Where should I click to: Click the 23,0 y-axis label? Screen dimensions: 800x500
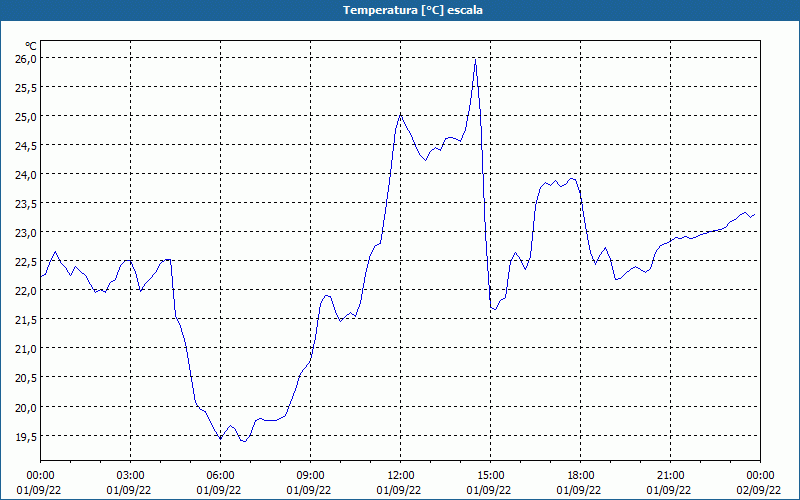point(27,233)
